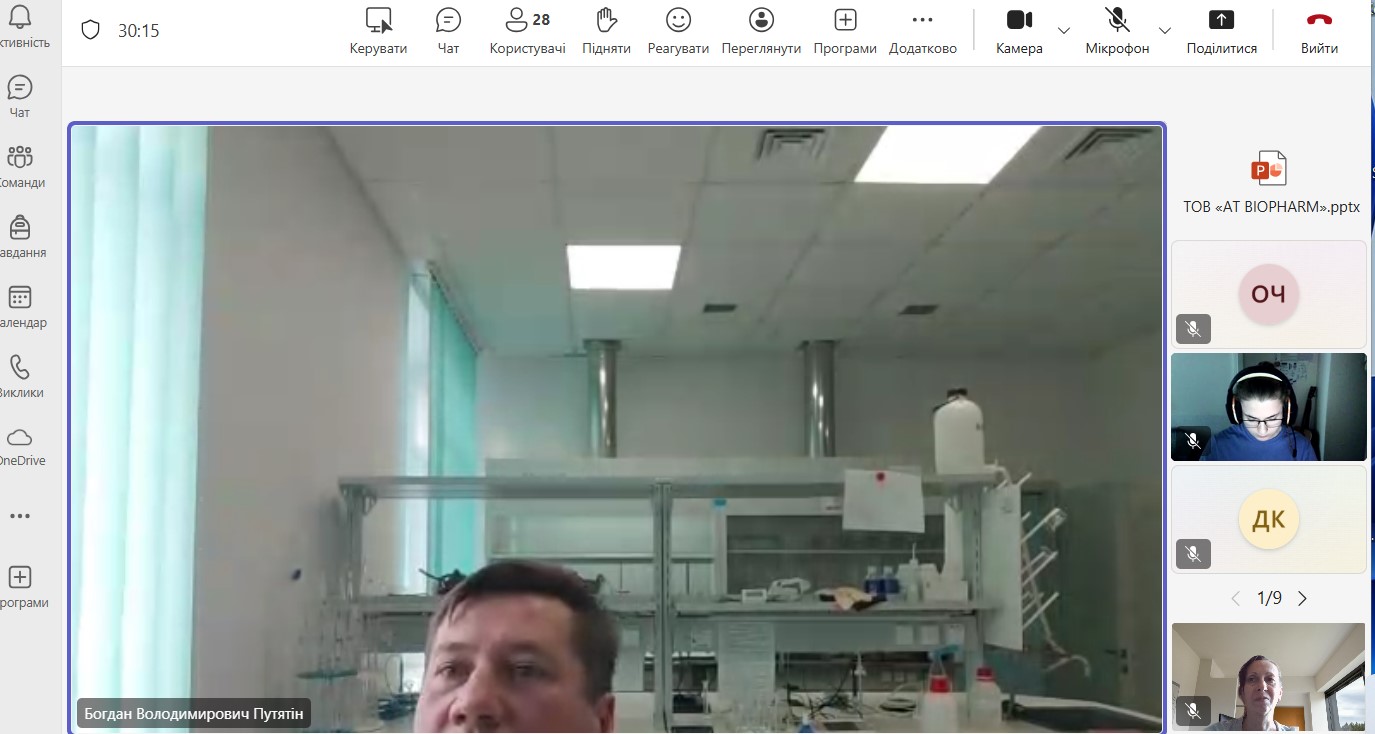Image resolution: width=1375 pixels, height=734 pixels.
Task: Toggle the Камера on or off
Action: [1018, 30]
